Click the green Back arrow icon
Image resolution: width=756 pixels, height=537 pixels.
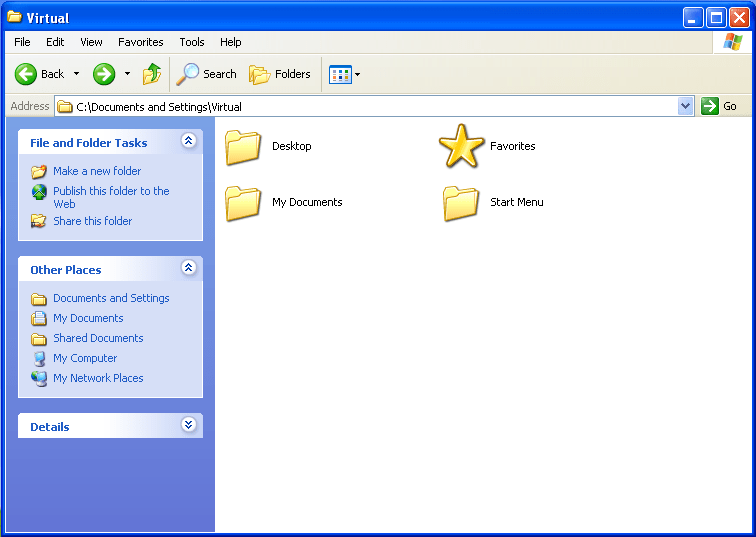[26, 74]
